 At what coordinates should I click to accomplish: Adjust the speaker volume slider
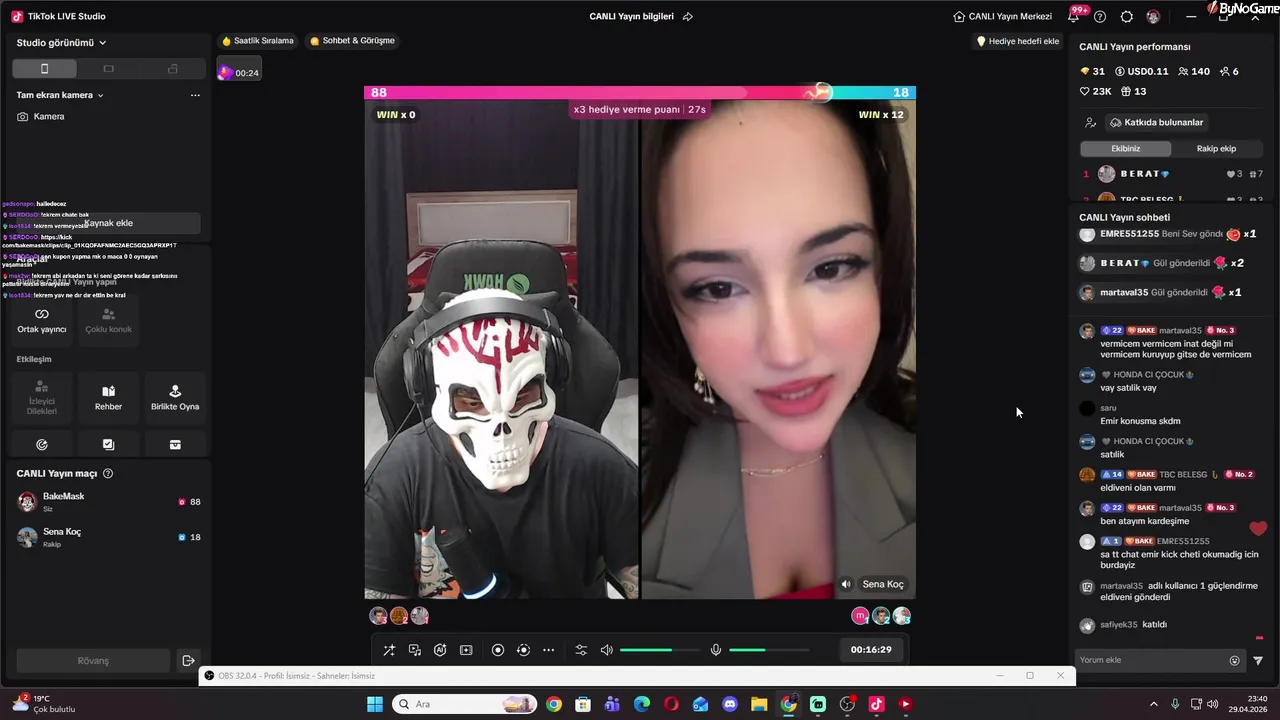point(659,650)
